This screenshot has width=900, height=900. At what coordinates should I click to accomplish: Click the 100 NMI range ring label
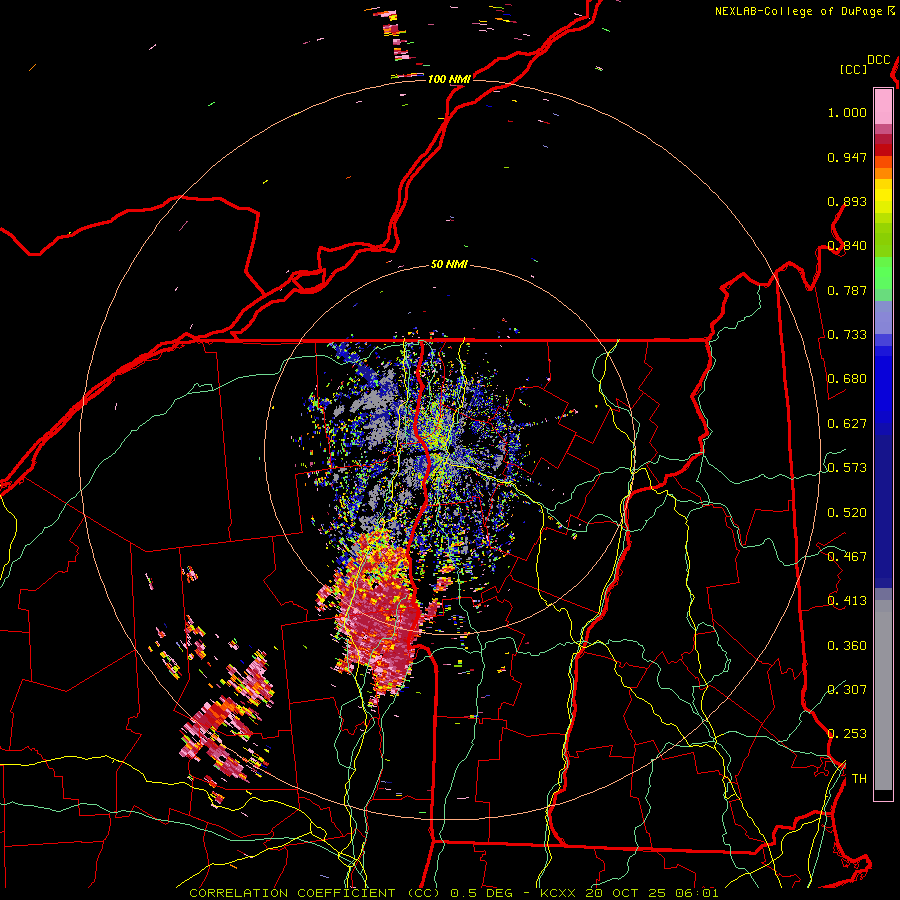click(x=449, y=79)
